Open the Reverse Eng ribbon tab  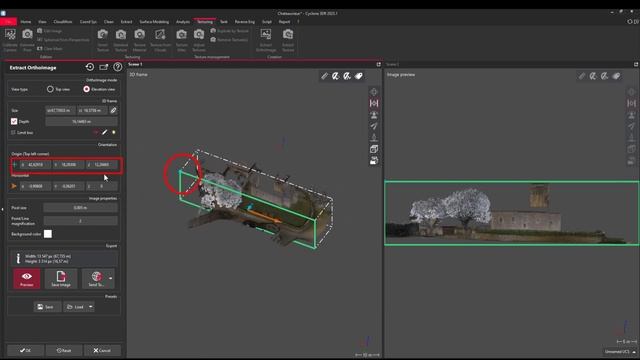coord(244,22)
